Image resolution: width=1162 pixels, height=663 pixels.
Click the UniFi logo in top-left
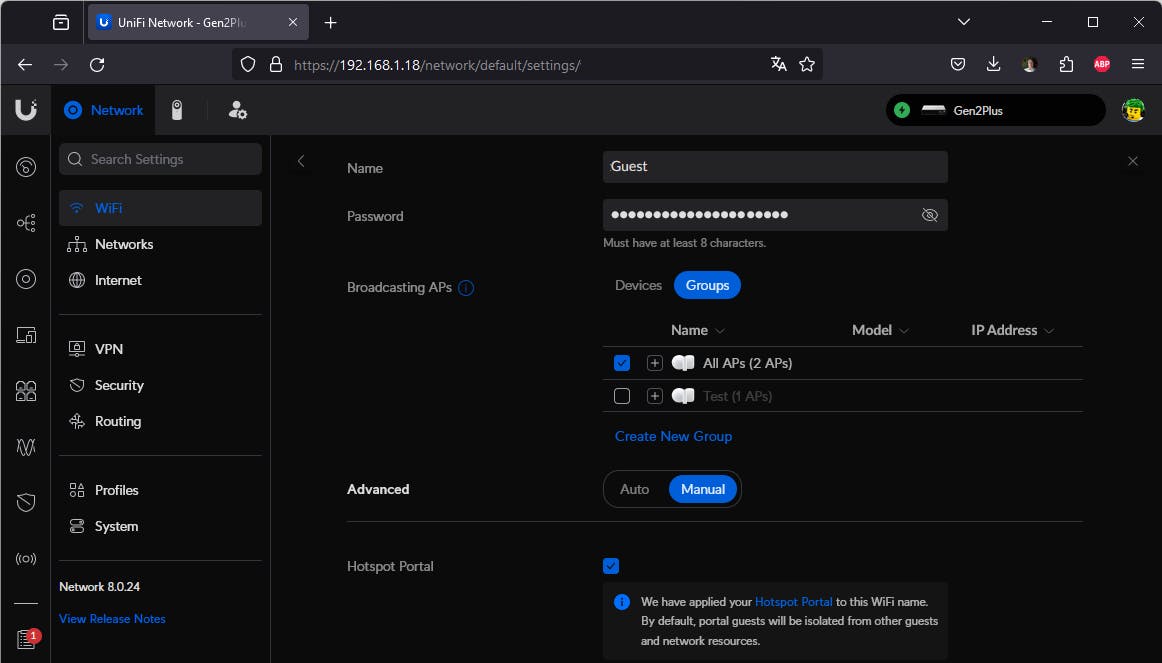coord(26,110)
